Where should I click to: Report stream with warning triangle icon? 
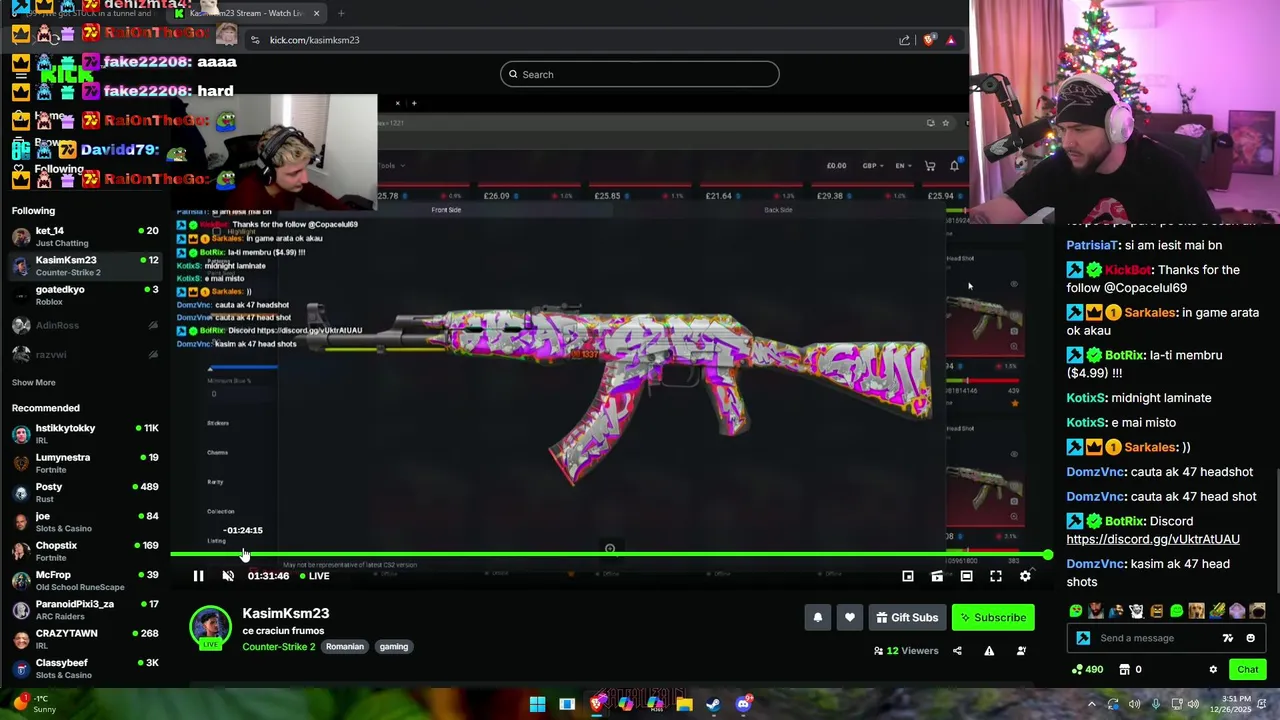pos(989,651)
